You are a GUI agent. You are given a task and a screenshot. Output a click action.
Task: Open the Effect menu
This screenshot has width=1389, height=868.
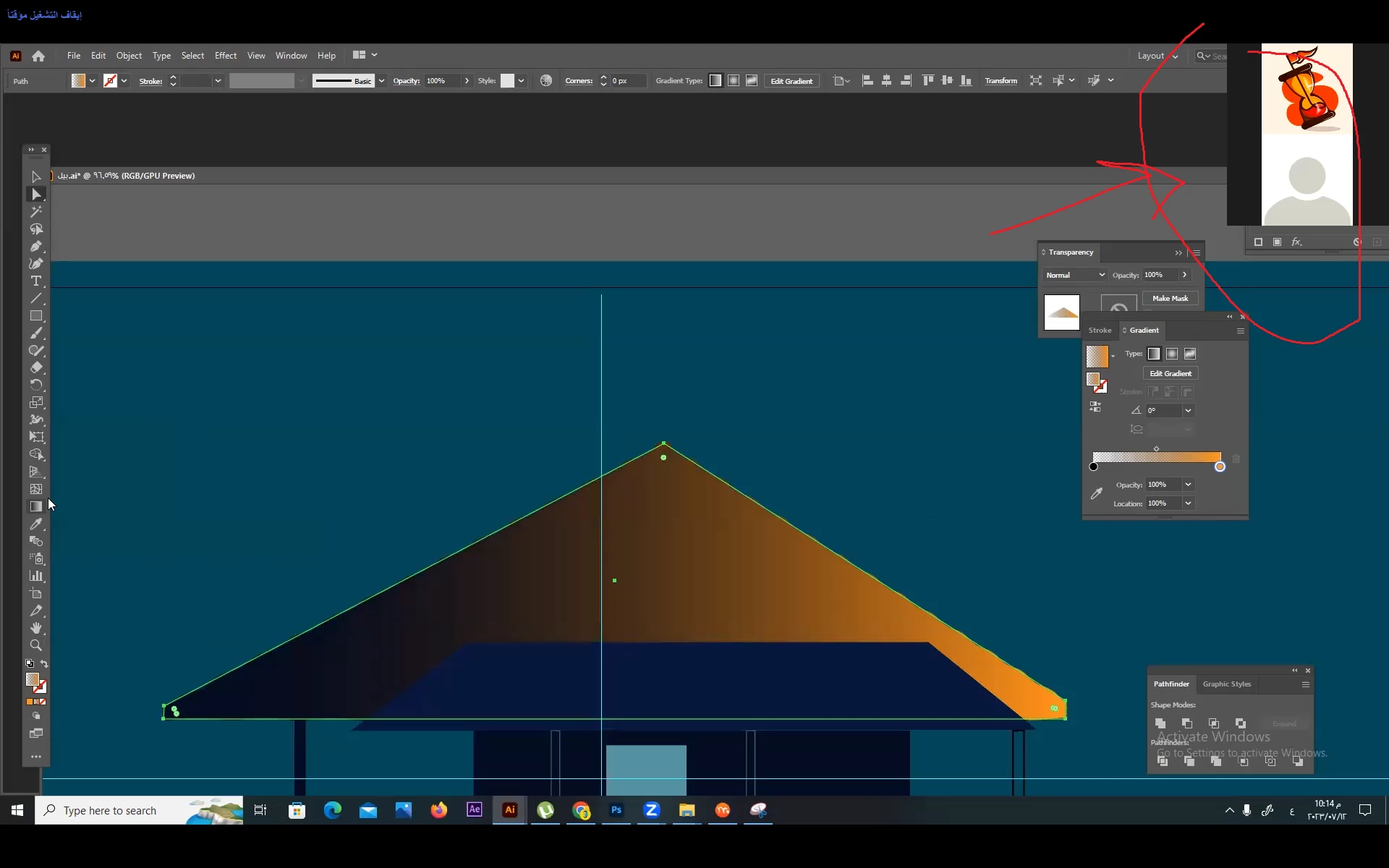[x=226, y=56]
